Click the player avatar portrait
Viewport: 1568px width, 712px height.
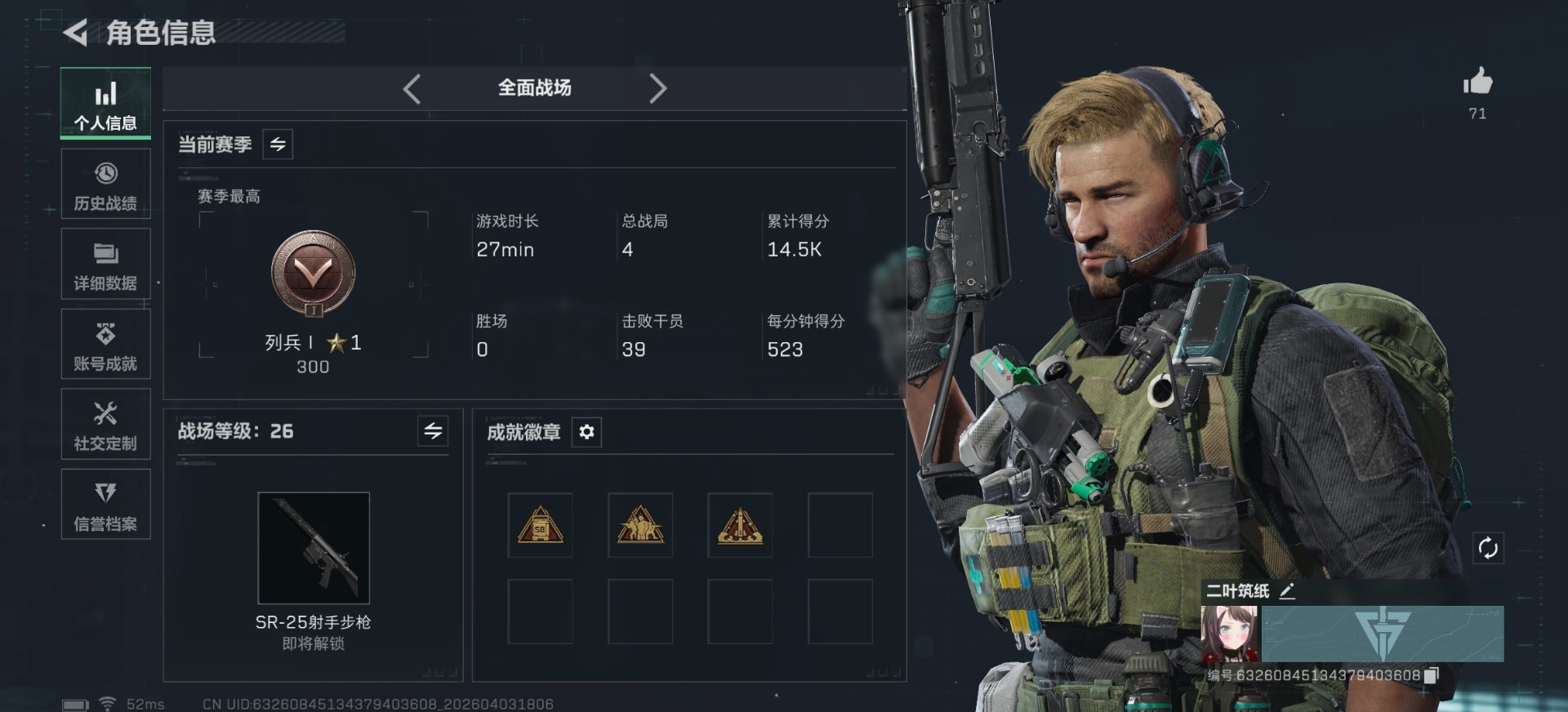(1231, 634)
